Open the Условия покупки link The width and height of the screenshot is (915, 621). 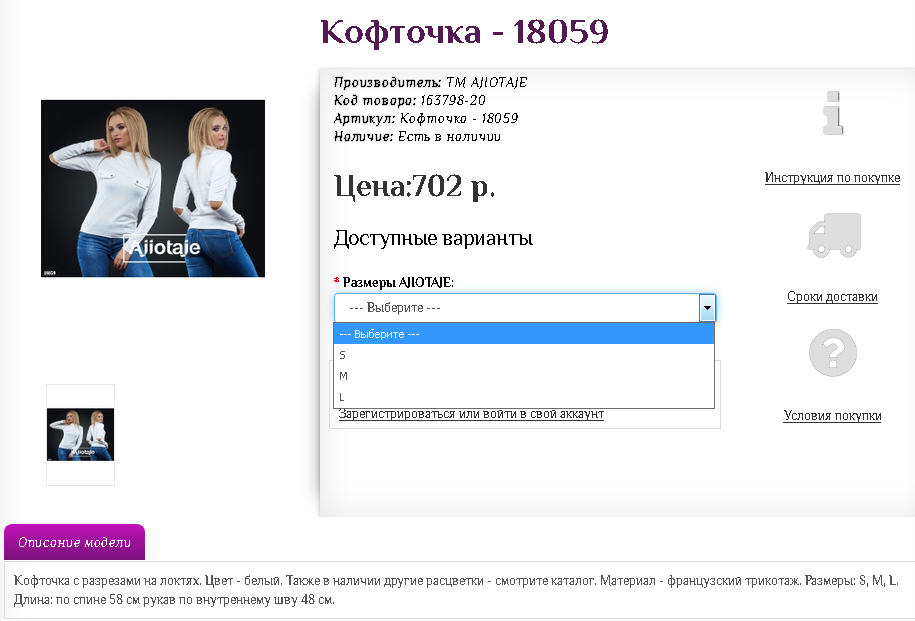click(832, 416)
